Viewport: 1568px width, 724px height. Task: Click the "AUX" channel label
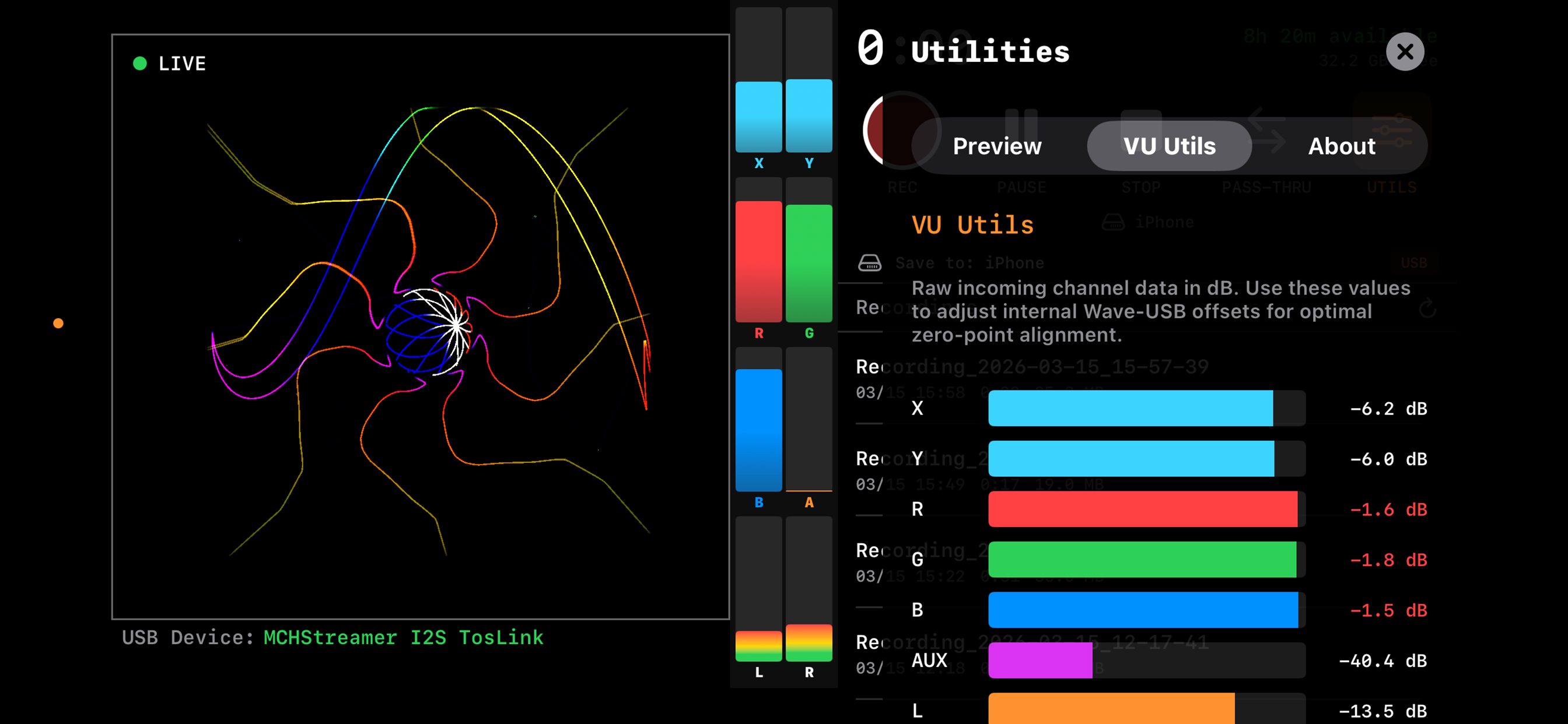(x=929, y=660)
